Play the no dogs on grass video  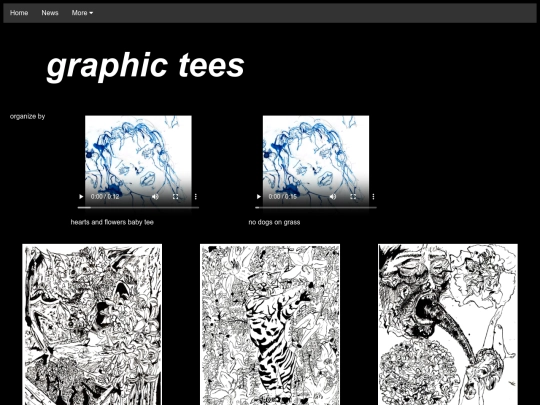point(259,197)
